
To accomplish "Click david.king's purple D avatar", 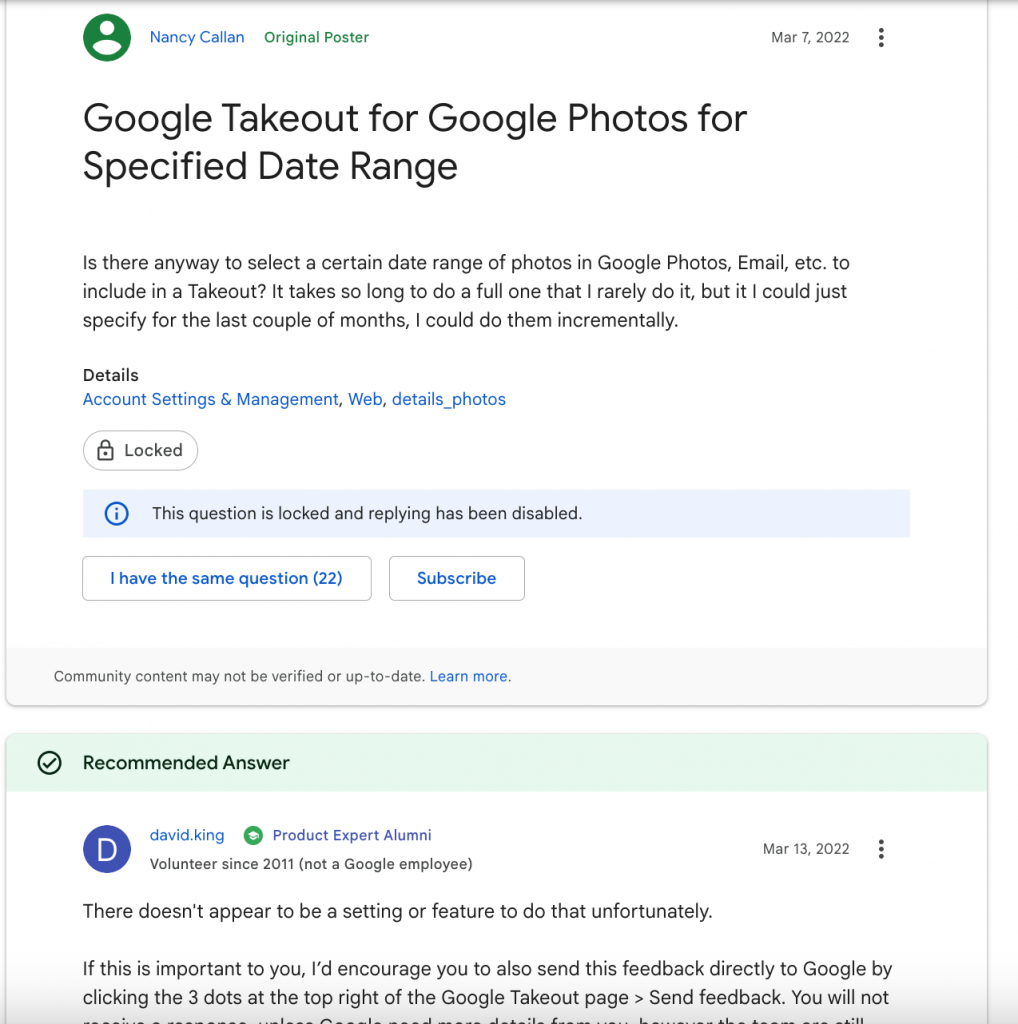I will tap(107, 849).
